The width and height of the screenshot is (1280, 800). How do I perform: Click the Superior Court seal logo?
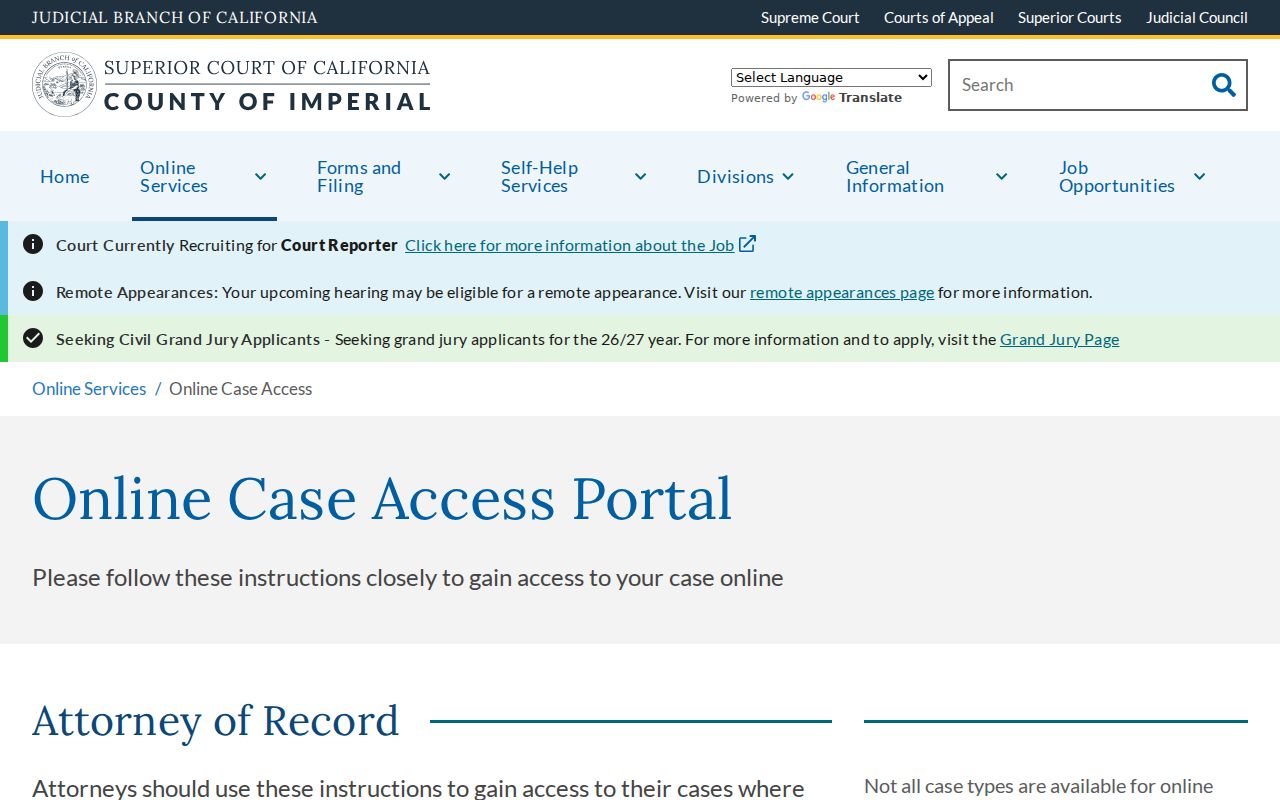pyautogui.click(x=65, y=85)
